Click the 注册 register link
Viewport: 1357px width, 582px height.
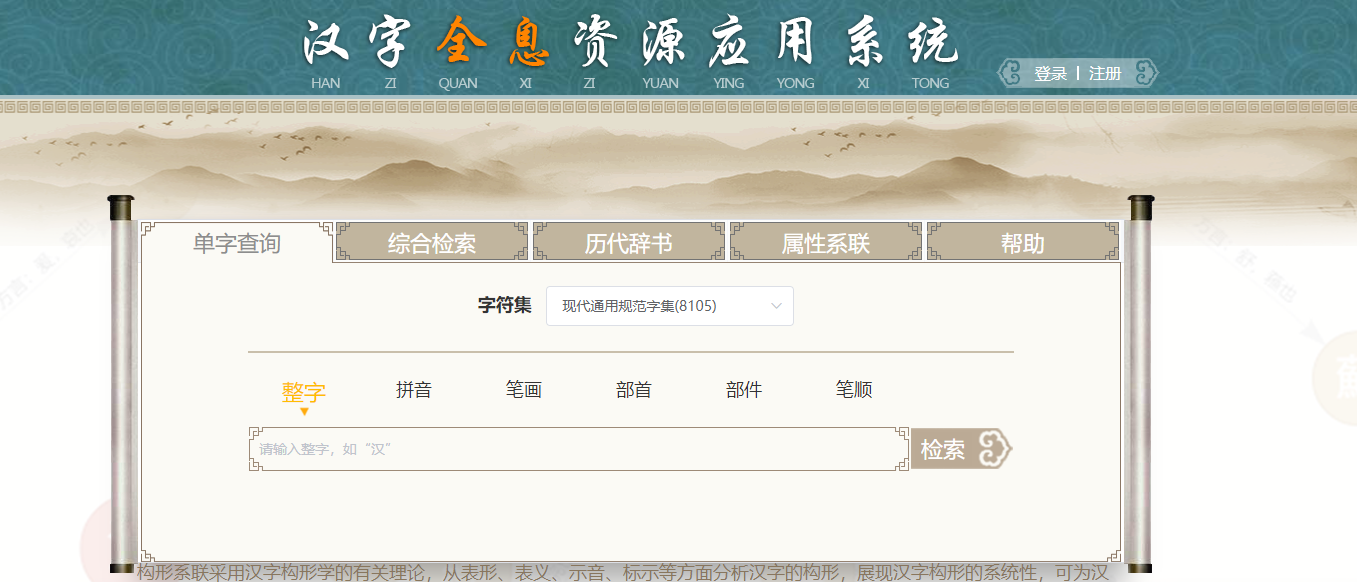click(1105, 74)
